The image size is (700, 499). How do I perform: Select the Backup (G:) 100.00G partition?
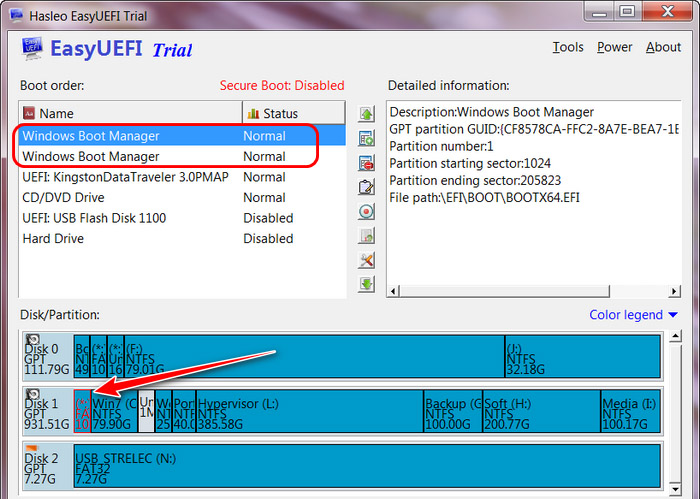[x=453, y=411]
